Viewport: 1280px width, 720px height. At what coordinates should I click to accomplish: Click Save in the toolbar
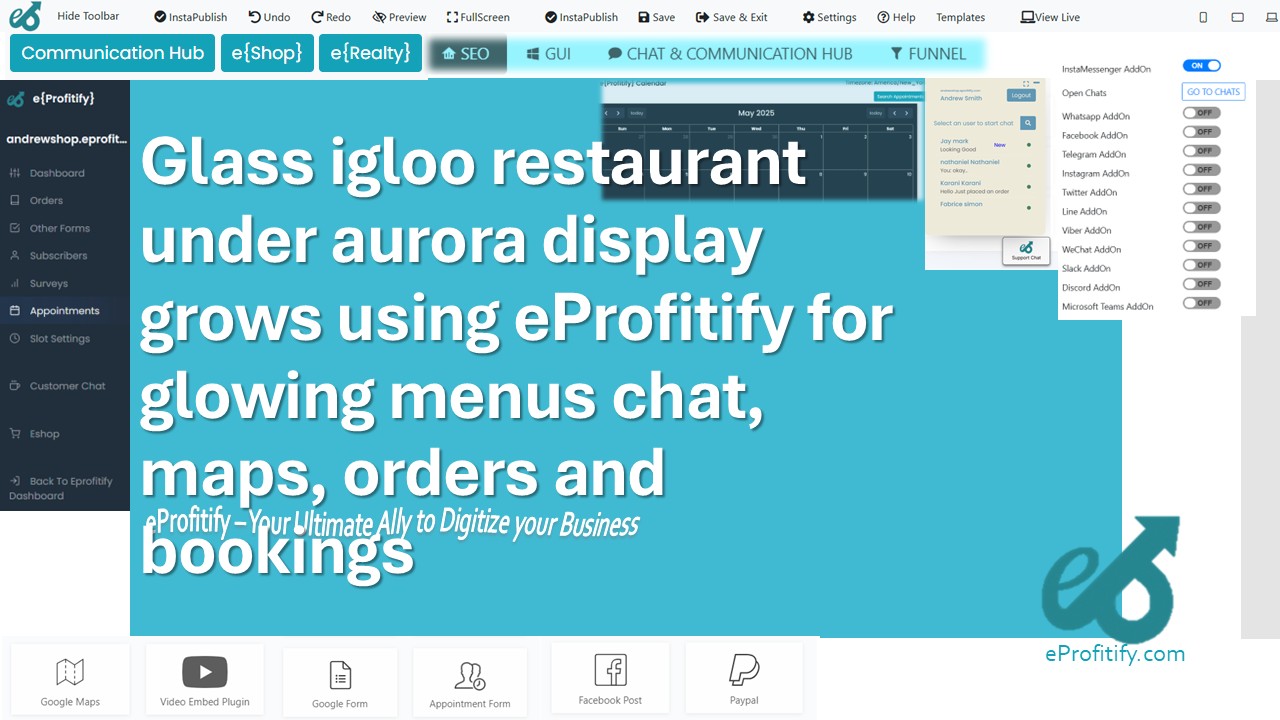click(656, 17)
